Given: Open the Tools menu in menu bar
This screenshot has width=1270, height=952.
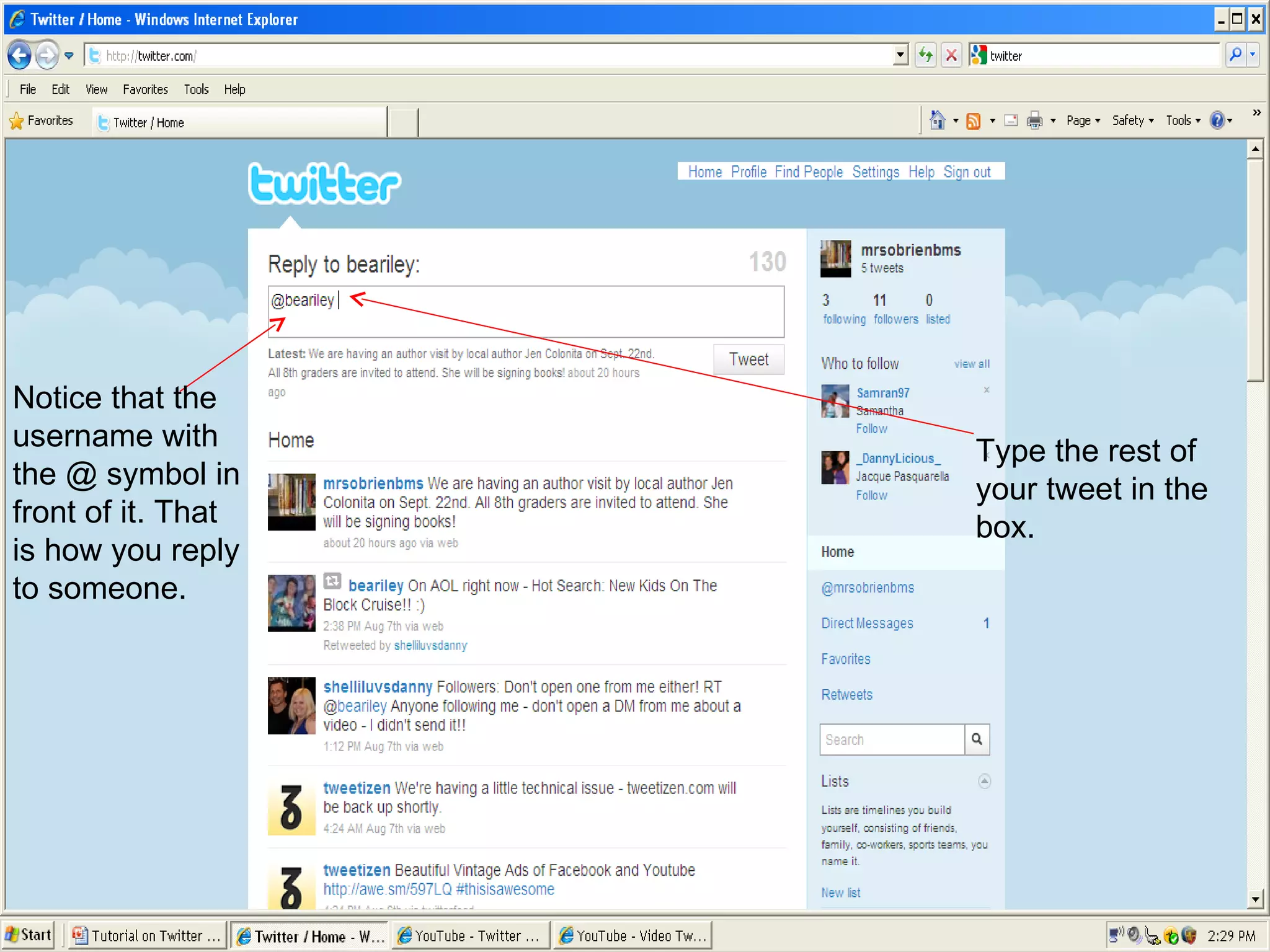Looking at the screenshot, I should 196,89.
